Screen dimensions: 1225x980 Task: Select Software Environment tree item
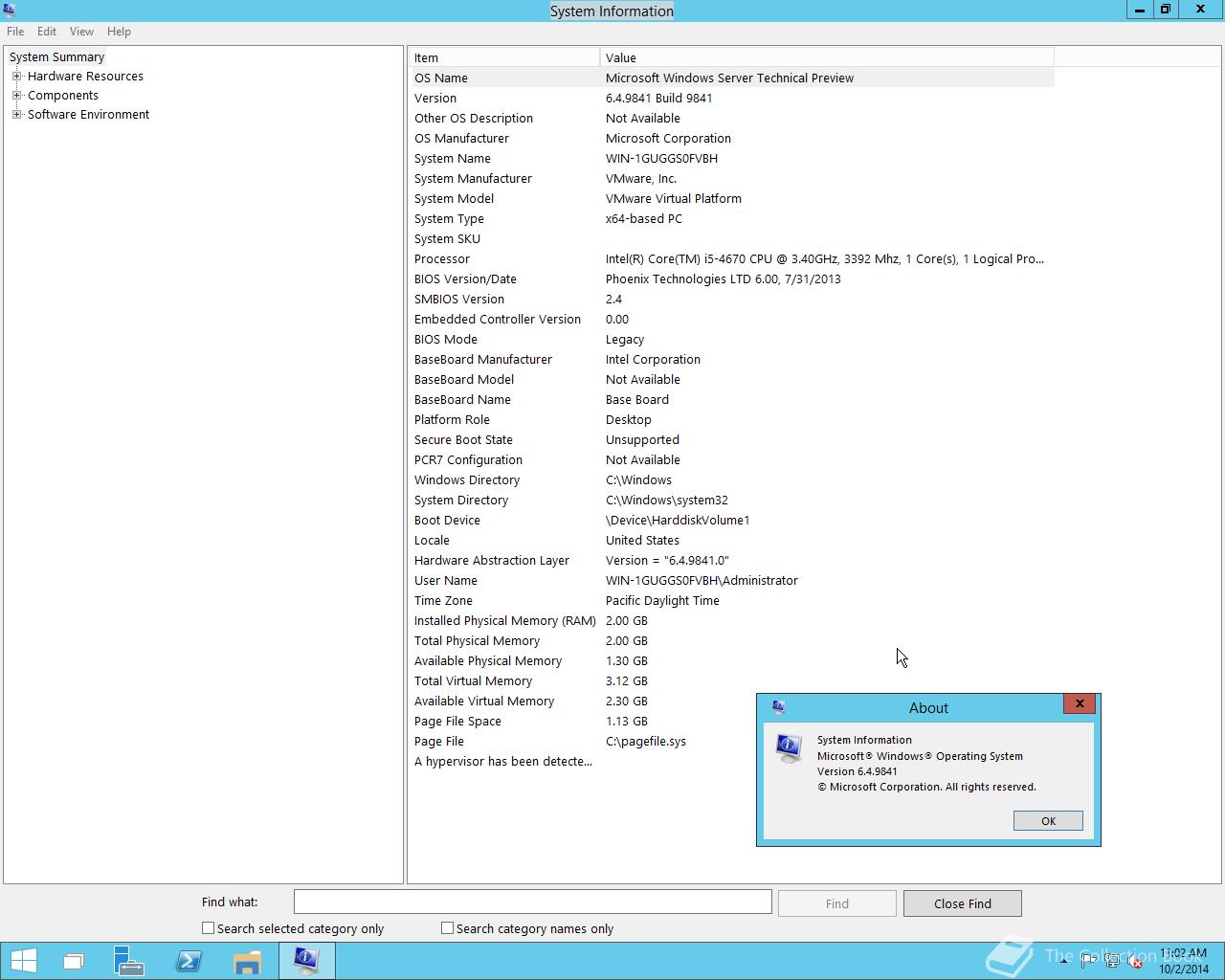click(x=88, y=115)
